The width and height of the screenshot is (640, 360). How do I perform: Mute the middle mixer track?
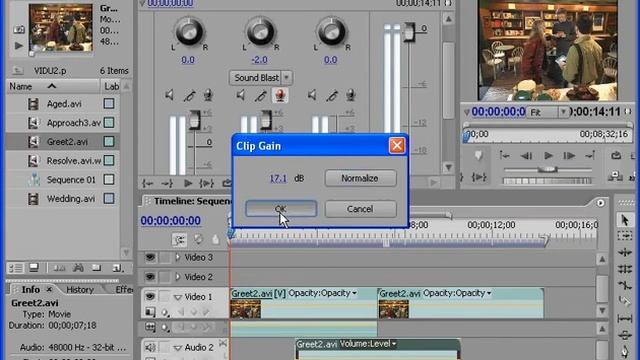click(x=241, y=96)
